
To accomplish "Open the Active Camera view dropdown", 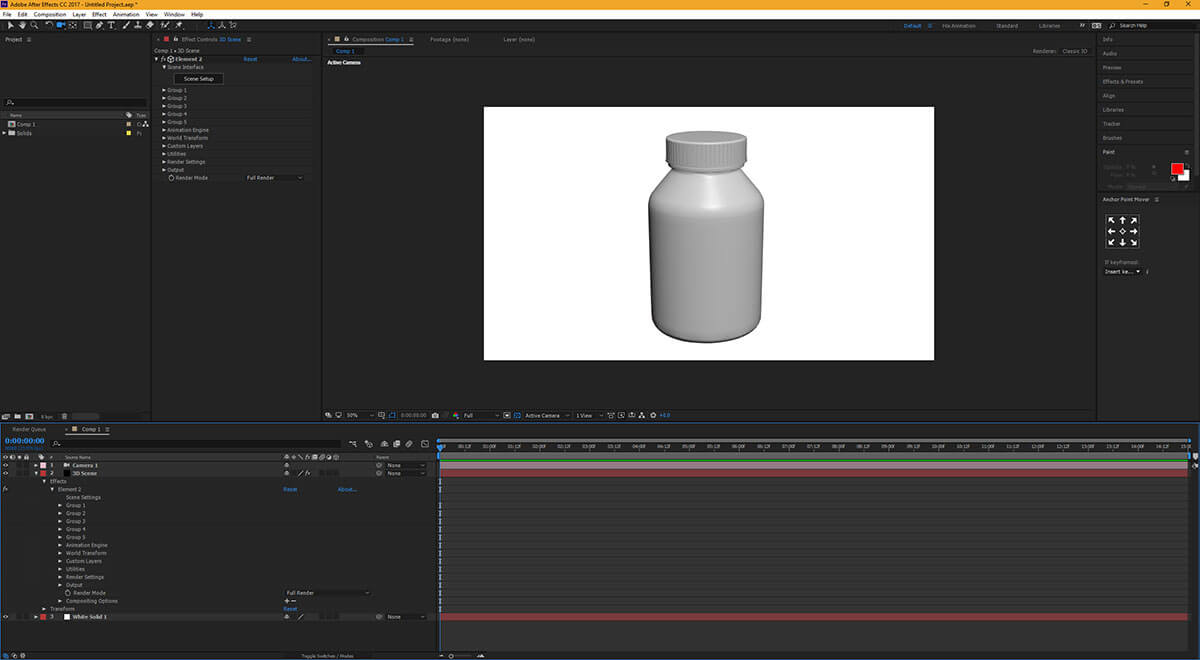I will pos(547,415).
